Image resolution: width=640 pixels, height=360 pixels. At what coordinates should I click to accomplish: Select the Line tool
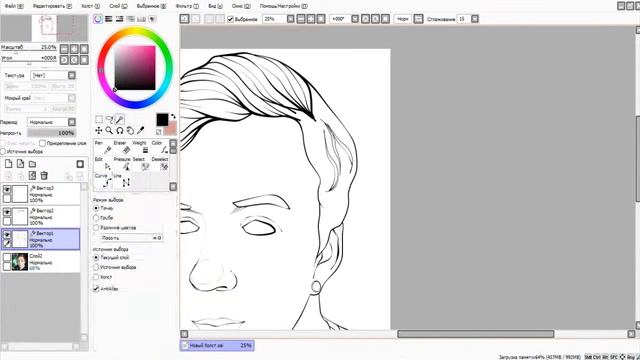[123, 181]
